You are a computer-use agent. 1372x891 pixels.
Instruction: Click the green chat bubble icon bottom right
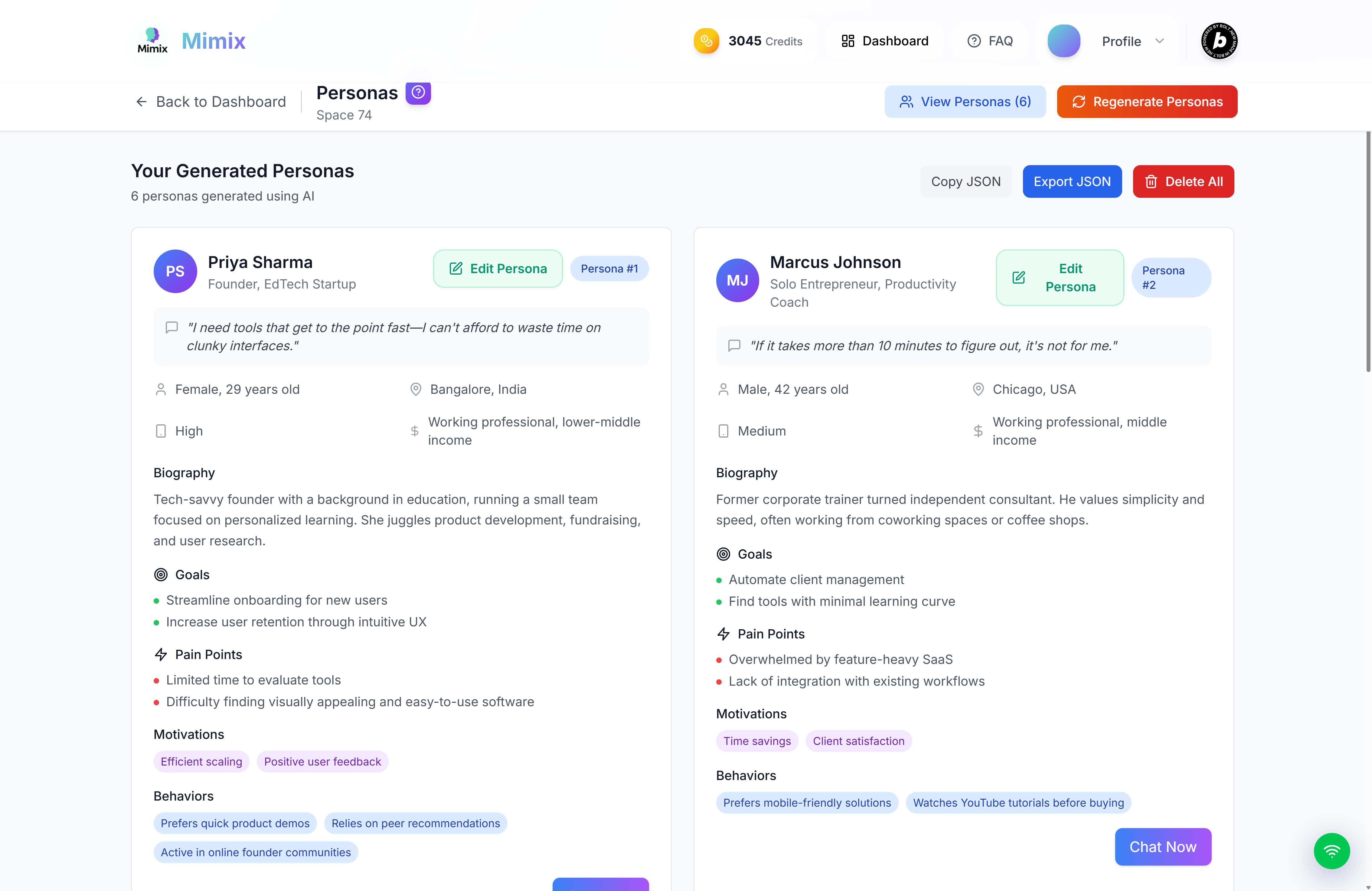pos(1332,851)
